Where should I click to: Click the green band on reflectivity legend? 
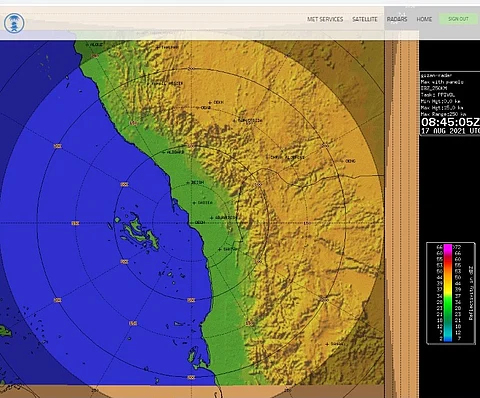(x=448, y=303)
